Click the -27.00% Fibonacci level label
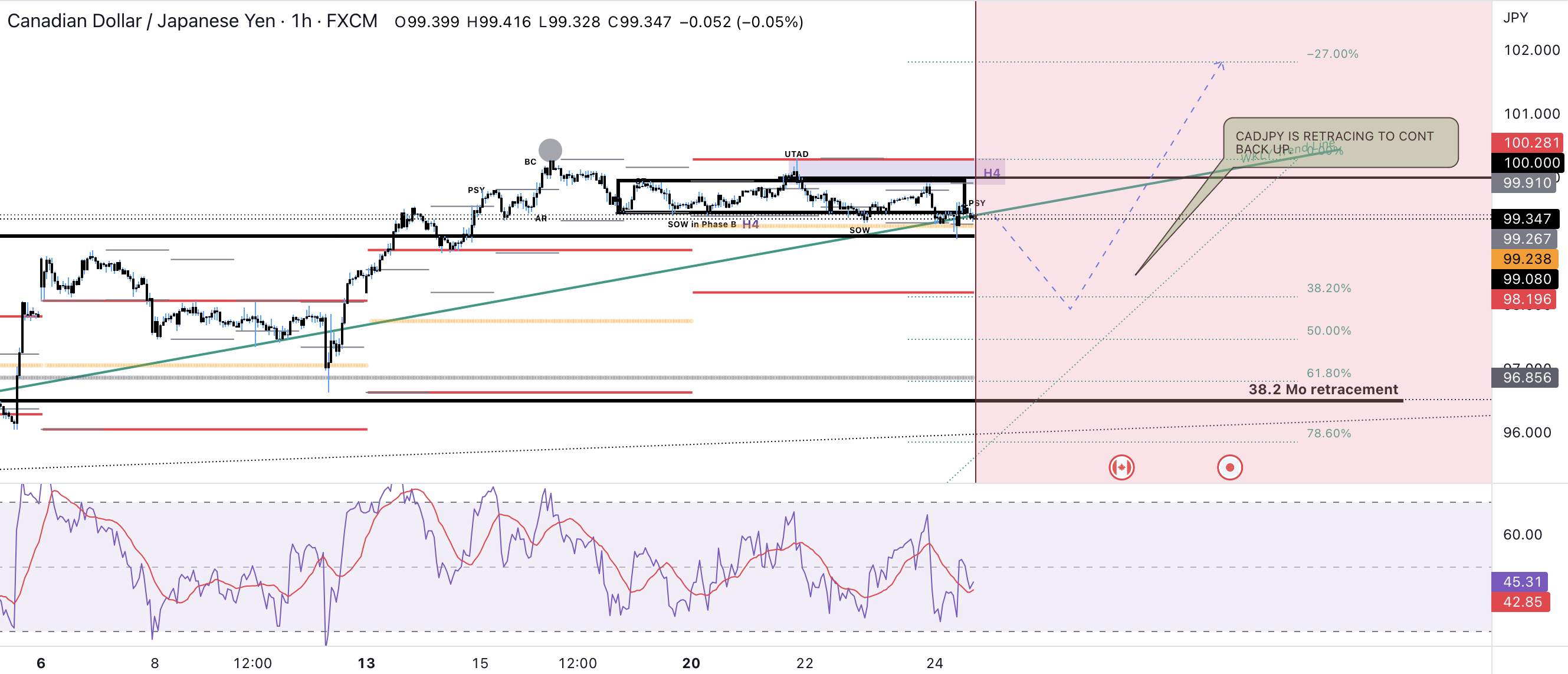The image size is (1568, 674). (1332, 54)
